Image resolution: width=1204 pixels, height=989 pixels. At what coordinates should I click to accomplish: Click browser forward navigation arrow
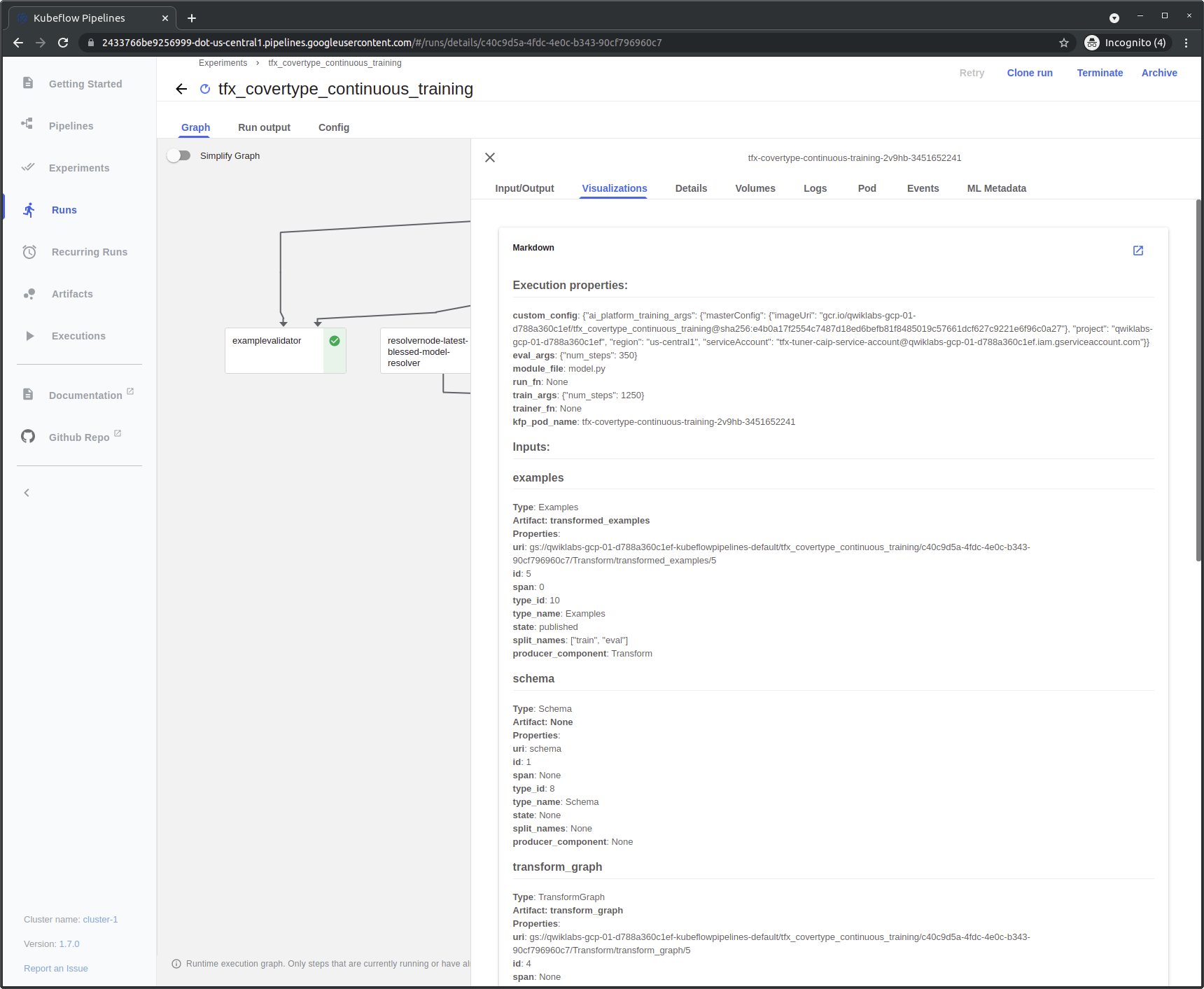(x=41, y=43)
